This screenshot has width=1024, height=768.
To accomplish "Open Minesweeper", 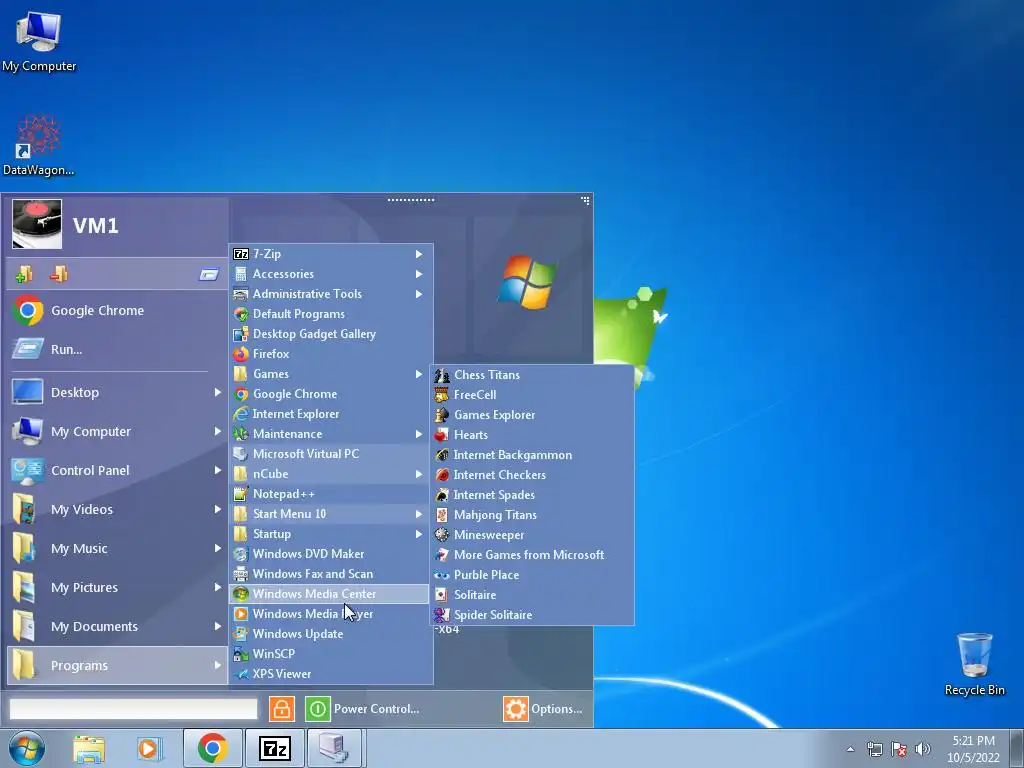I will [532, 535].
